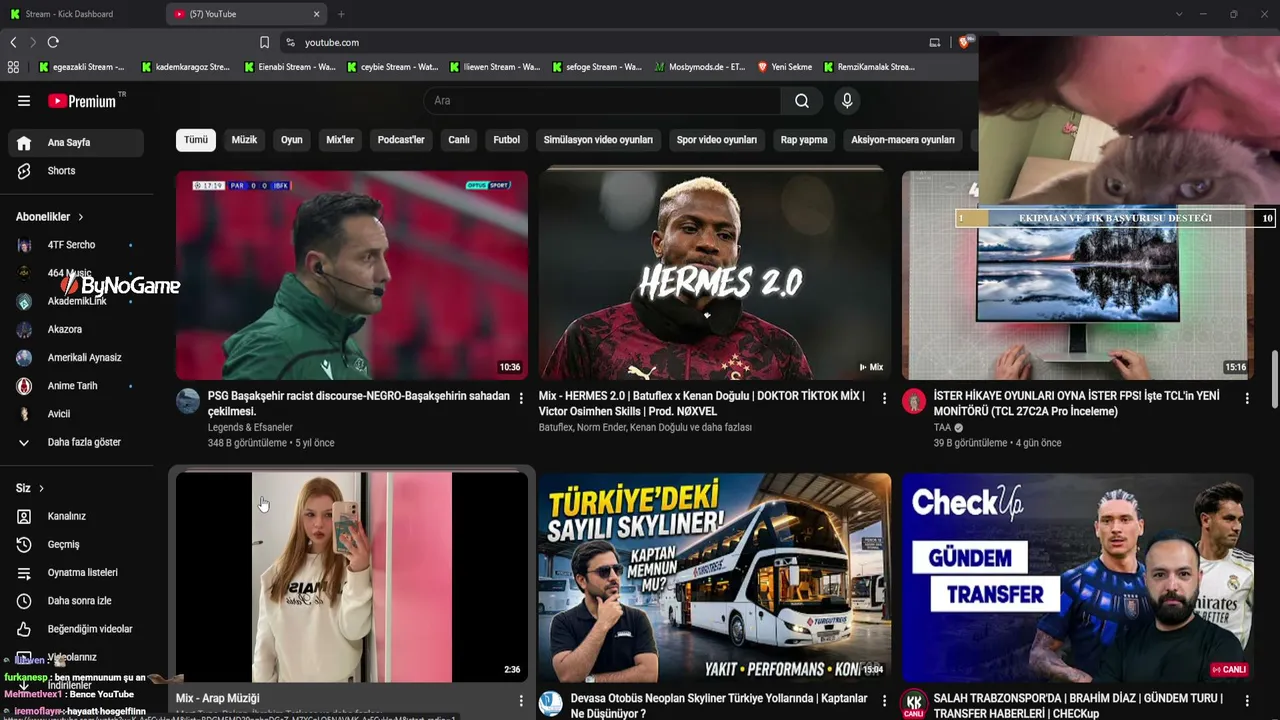Select the Mix'ler filter chip
The image size is (1280, 720).
tap(340, 140)
